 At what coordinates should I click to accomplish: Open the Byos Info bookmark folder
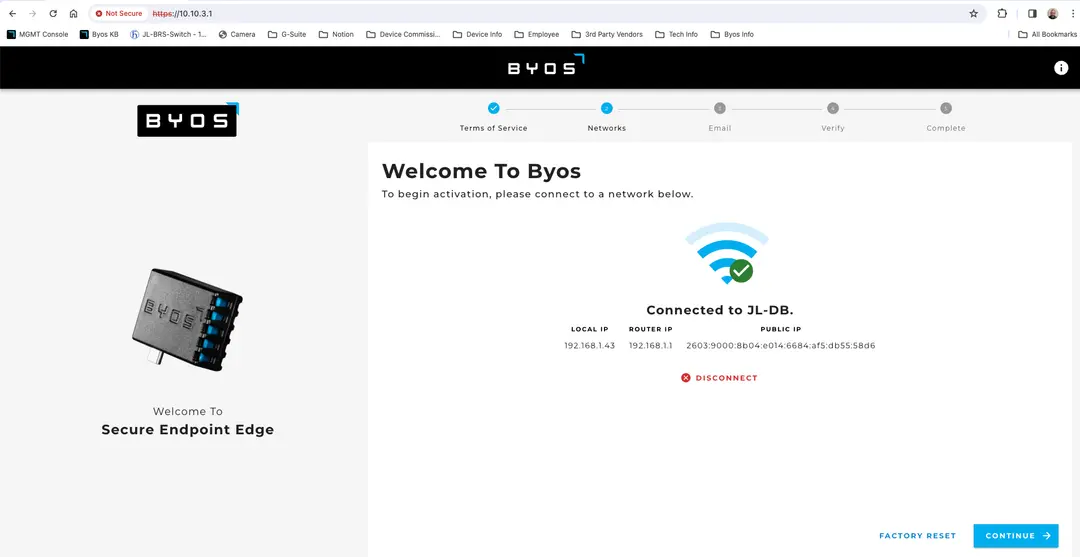pyautogui.click(x=732, y=34)
